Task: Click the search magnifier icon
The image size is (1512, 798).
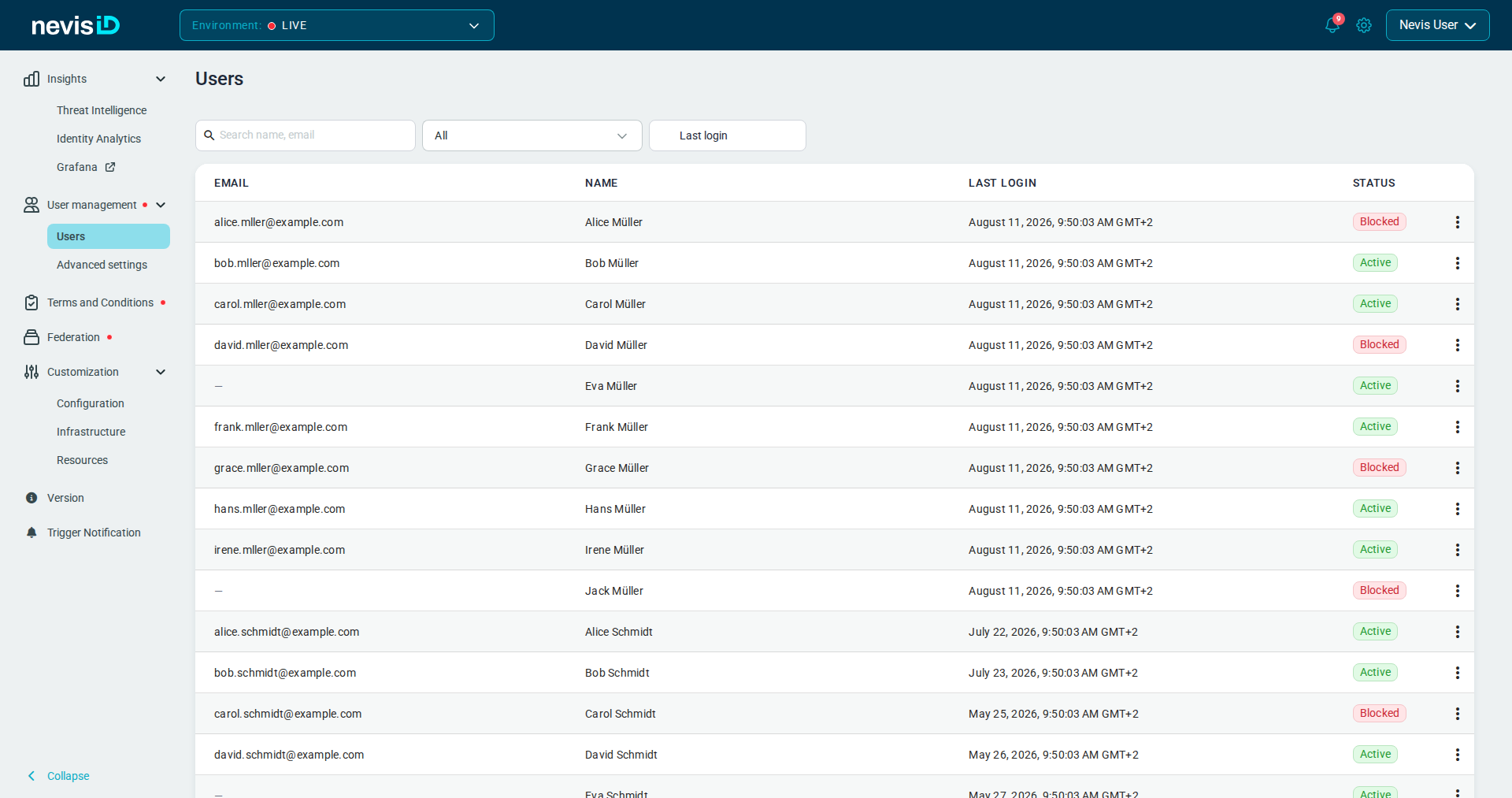Action: coord(209,135)
